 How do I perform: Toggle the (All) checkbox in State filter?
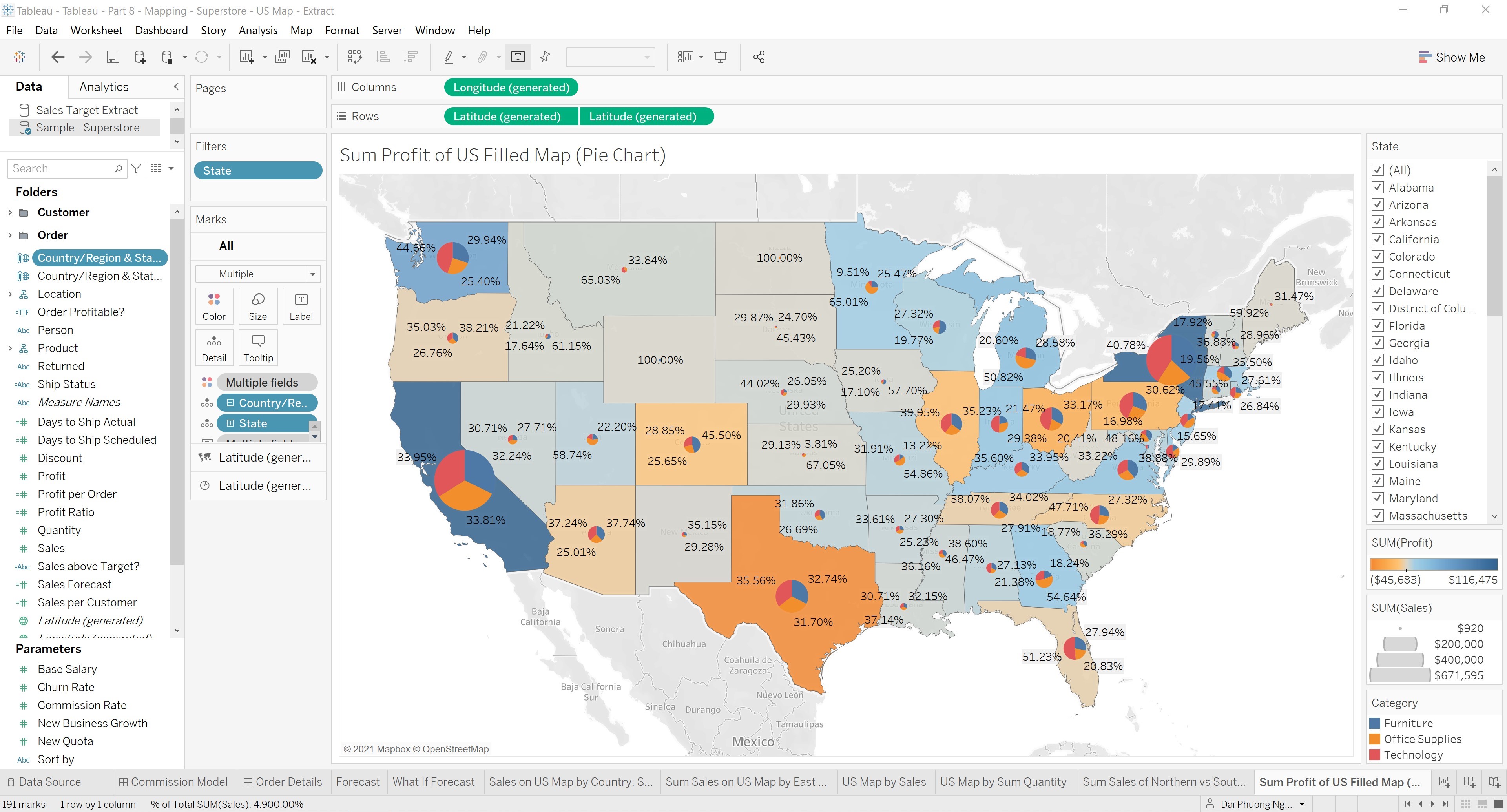pos(1378,170)
